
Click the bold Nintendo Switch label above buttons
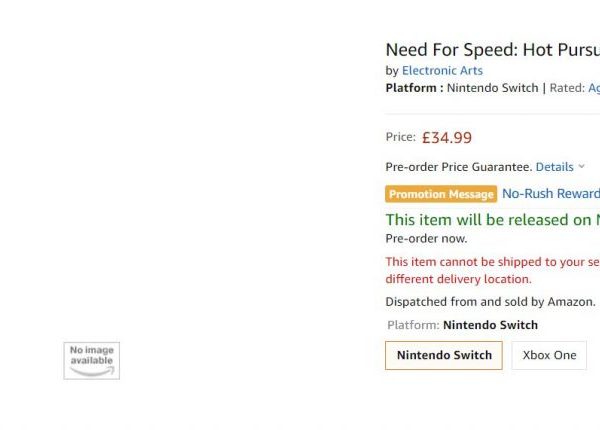[490, 325]
